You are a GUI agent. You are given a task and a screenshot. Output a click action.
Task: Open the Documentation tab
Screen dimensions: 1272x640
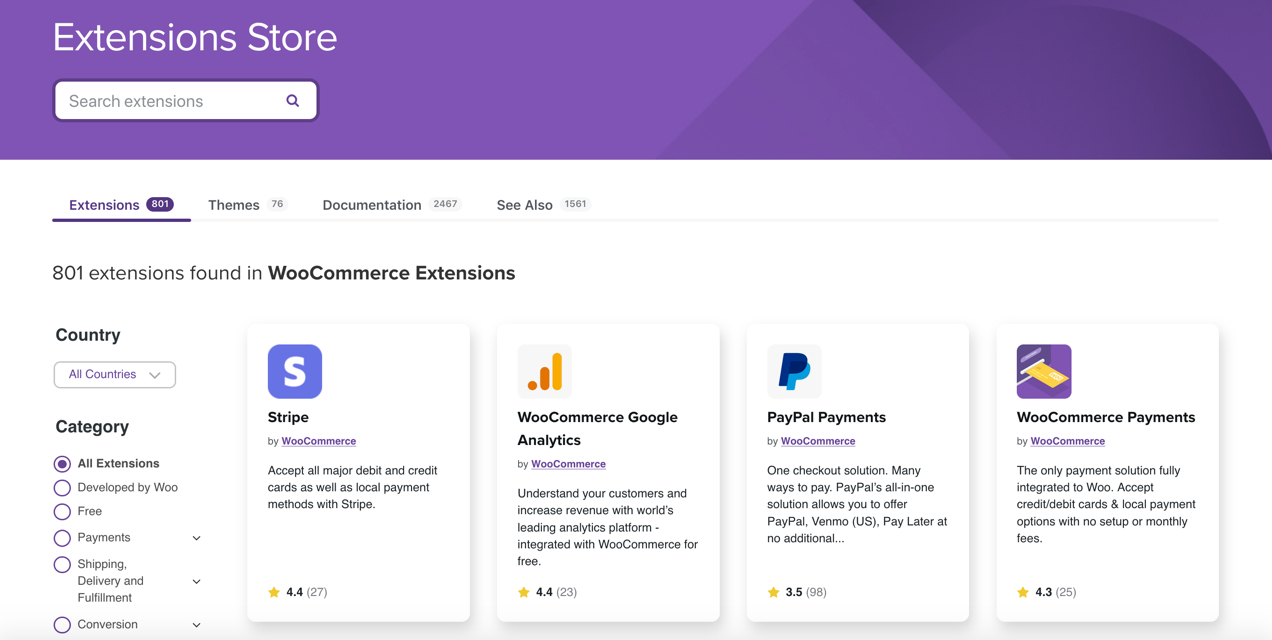(x=371, y=204)
